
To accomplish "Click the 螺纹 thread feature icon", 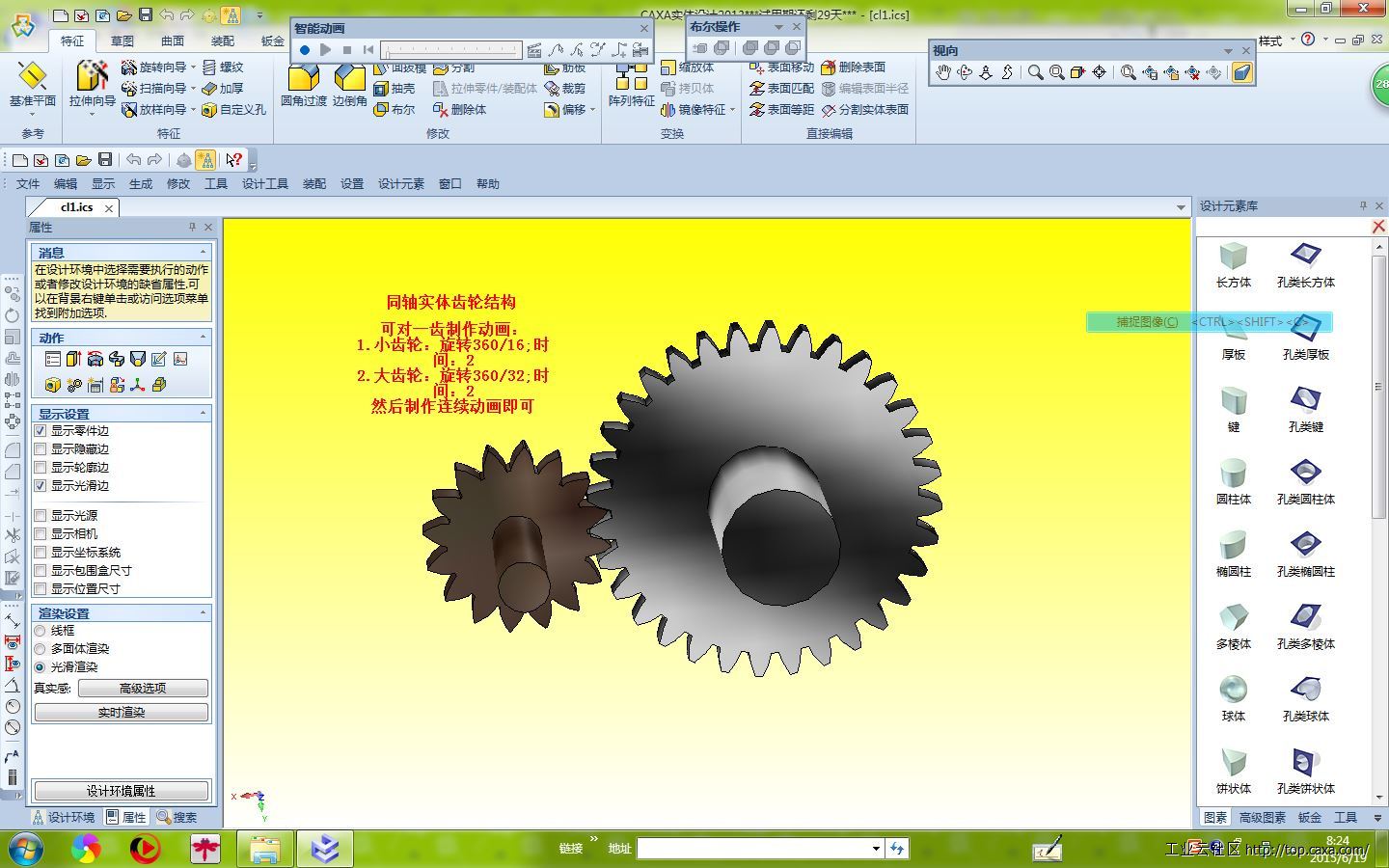I will pyautogui.click(x=223, y=67).
